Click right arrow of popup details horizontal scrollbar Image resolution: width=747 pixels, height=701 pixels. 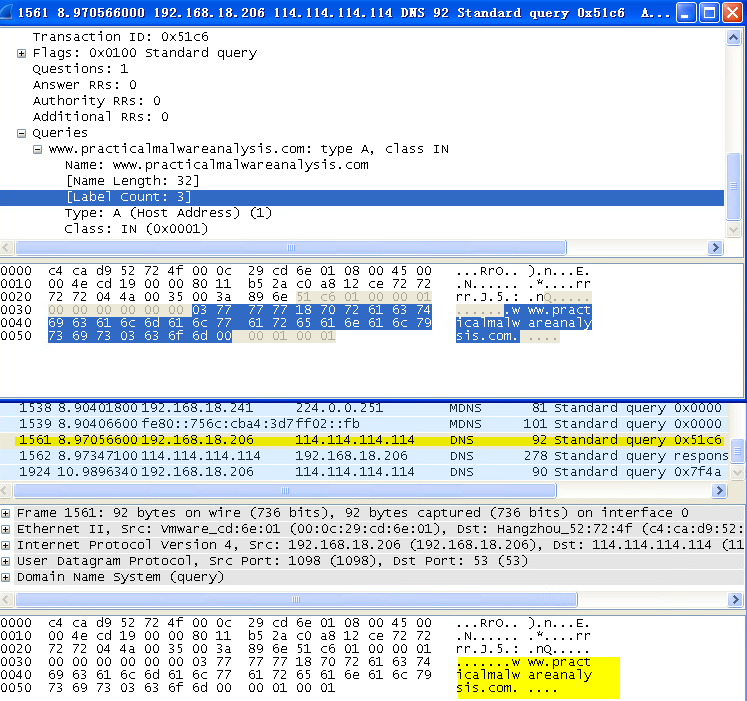(715, 248)
